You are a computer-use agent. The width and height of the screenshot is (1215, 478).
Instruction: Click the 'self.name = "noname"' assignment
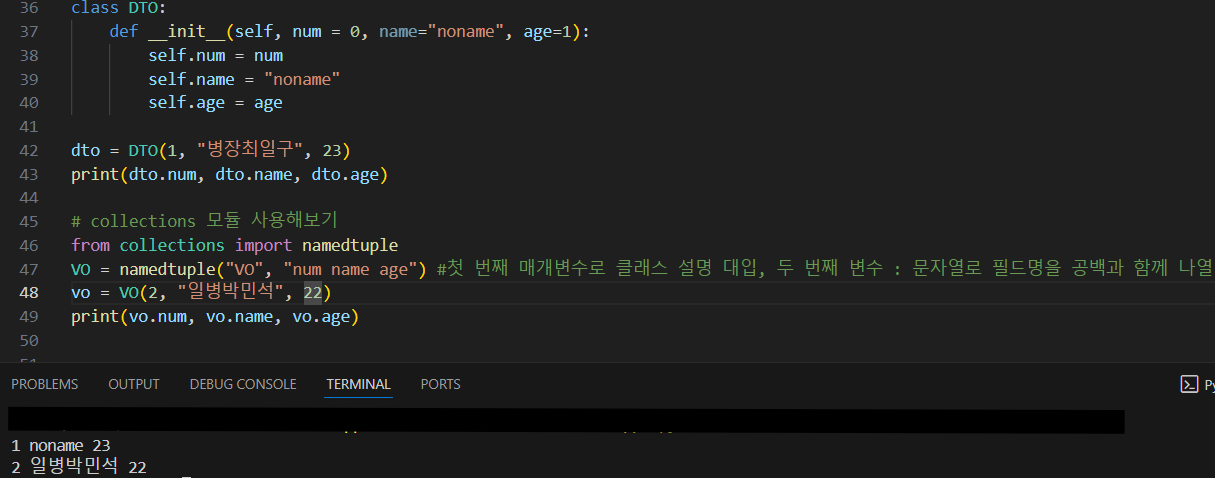click(x=244, y=79)
